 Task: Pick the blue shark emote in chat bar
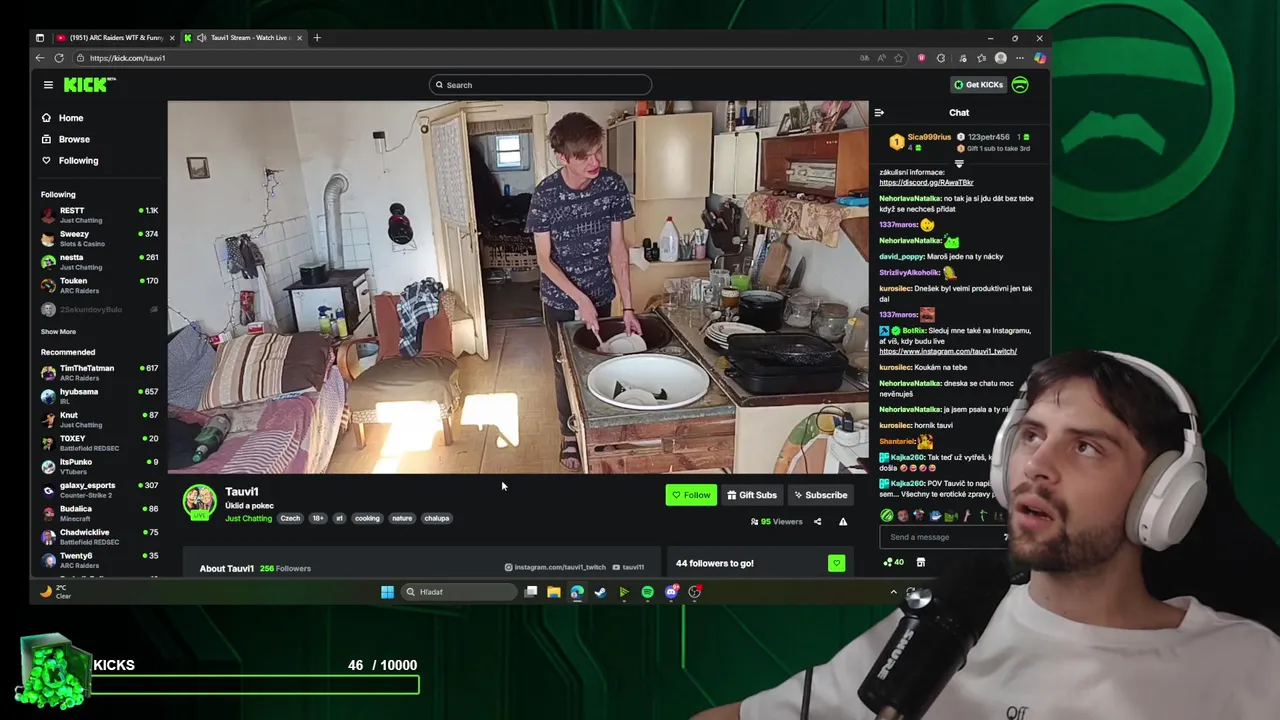(x=935, y=516)
